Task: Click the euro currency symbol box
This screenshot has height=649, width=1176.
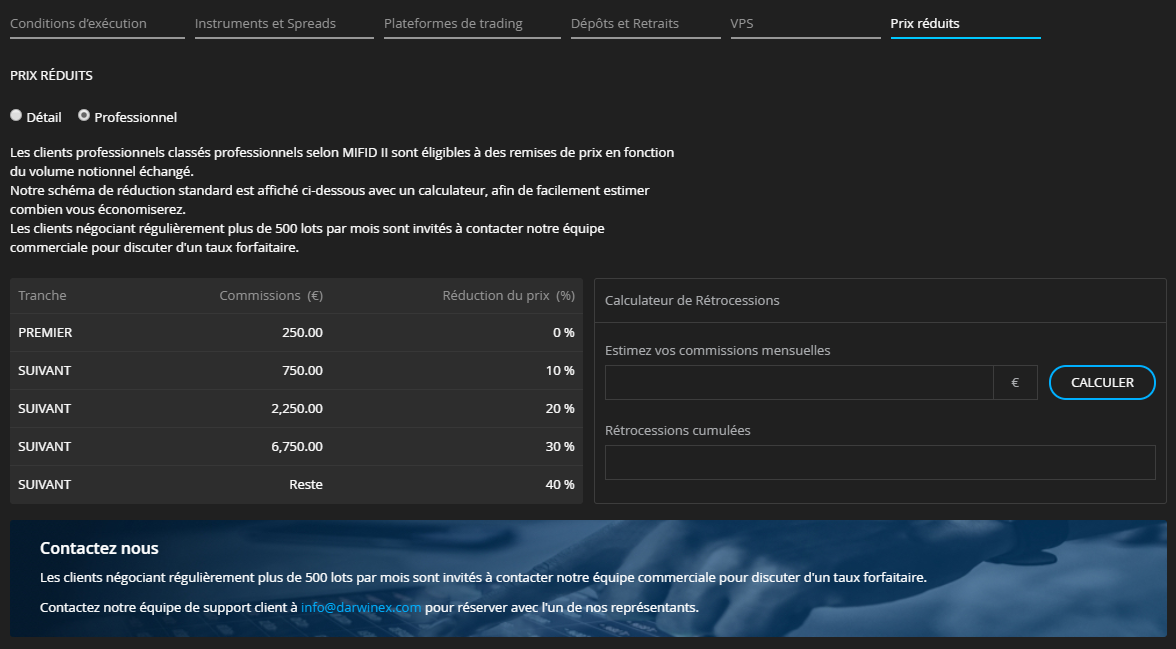Action: point(1015,383)
